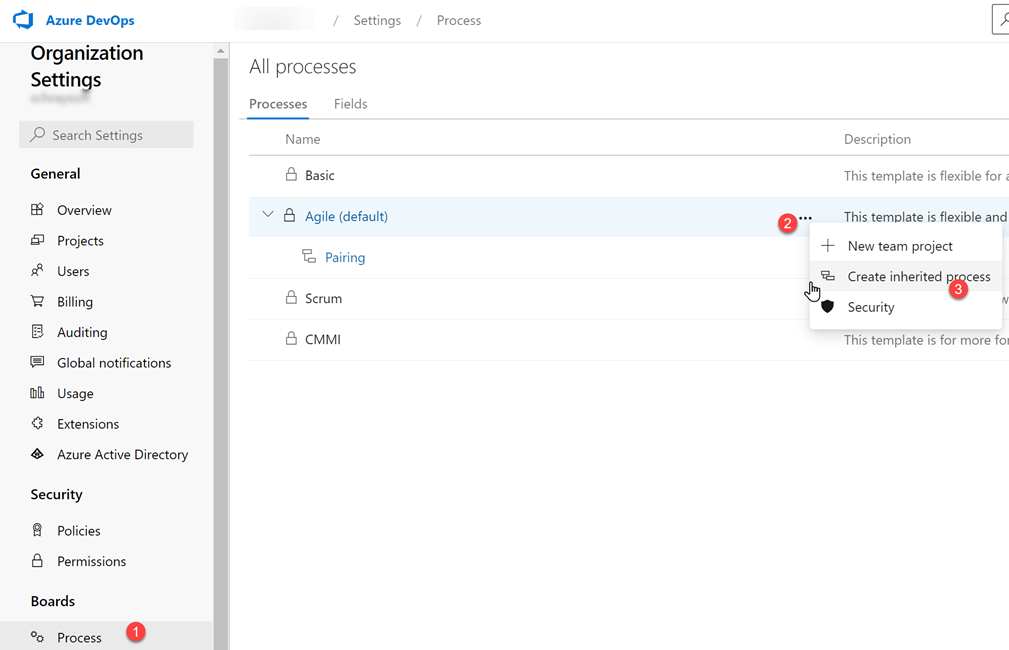Select Create inherited process menu item
The image size is (1009, 650).
pos(906,276)
